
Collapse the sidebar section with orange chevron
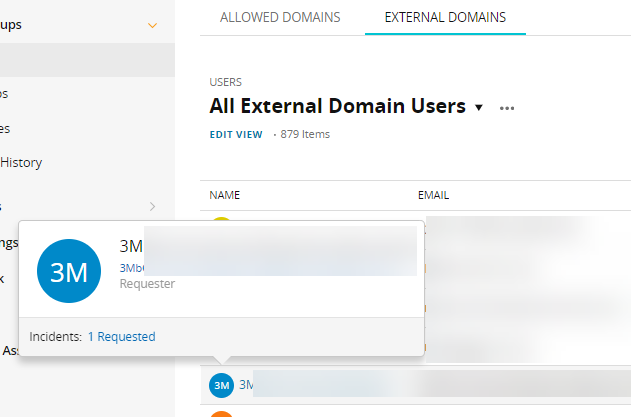152,25
